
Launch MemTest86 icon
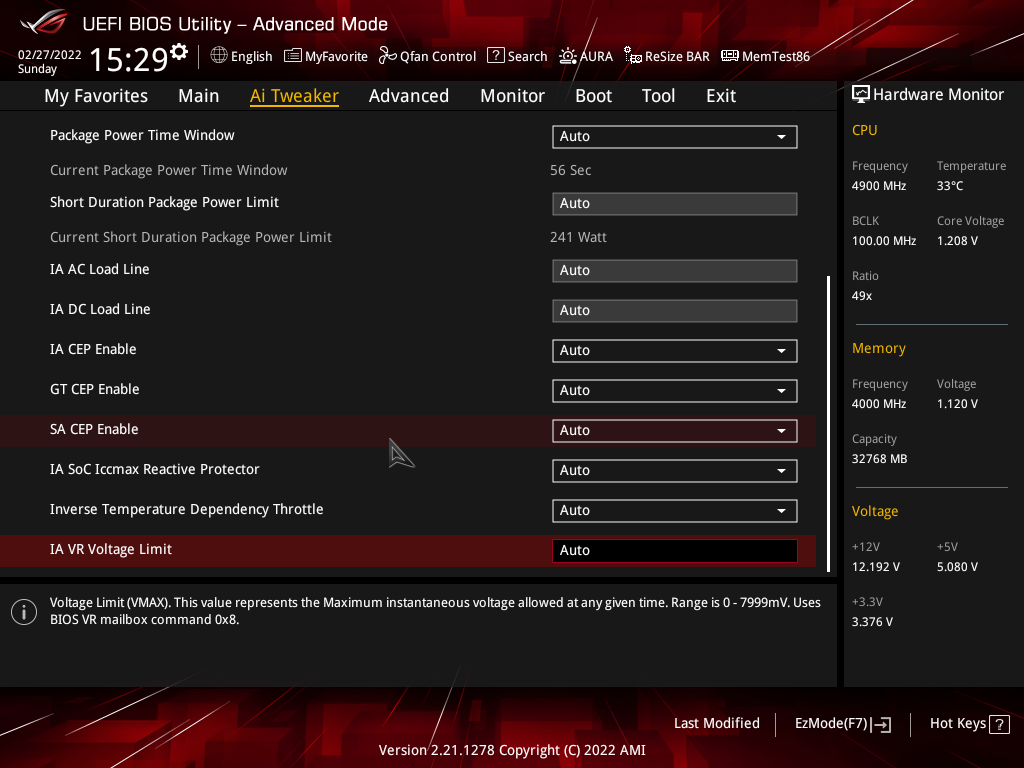pyautogui.click(x=729, y=56)
